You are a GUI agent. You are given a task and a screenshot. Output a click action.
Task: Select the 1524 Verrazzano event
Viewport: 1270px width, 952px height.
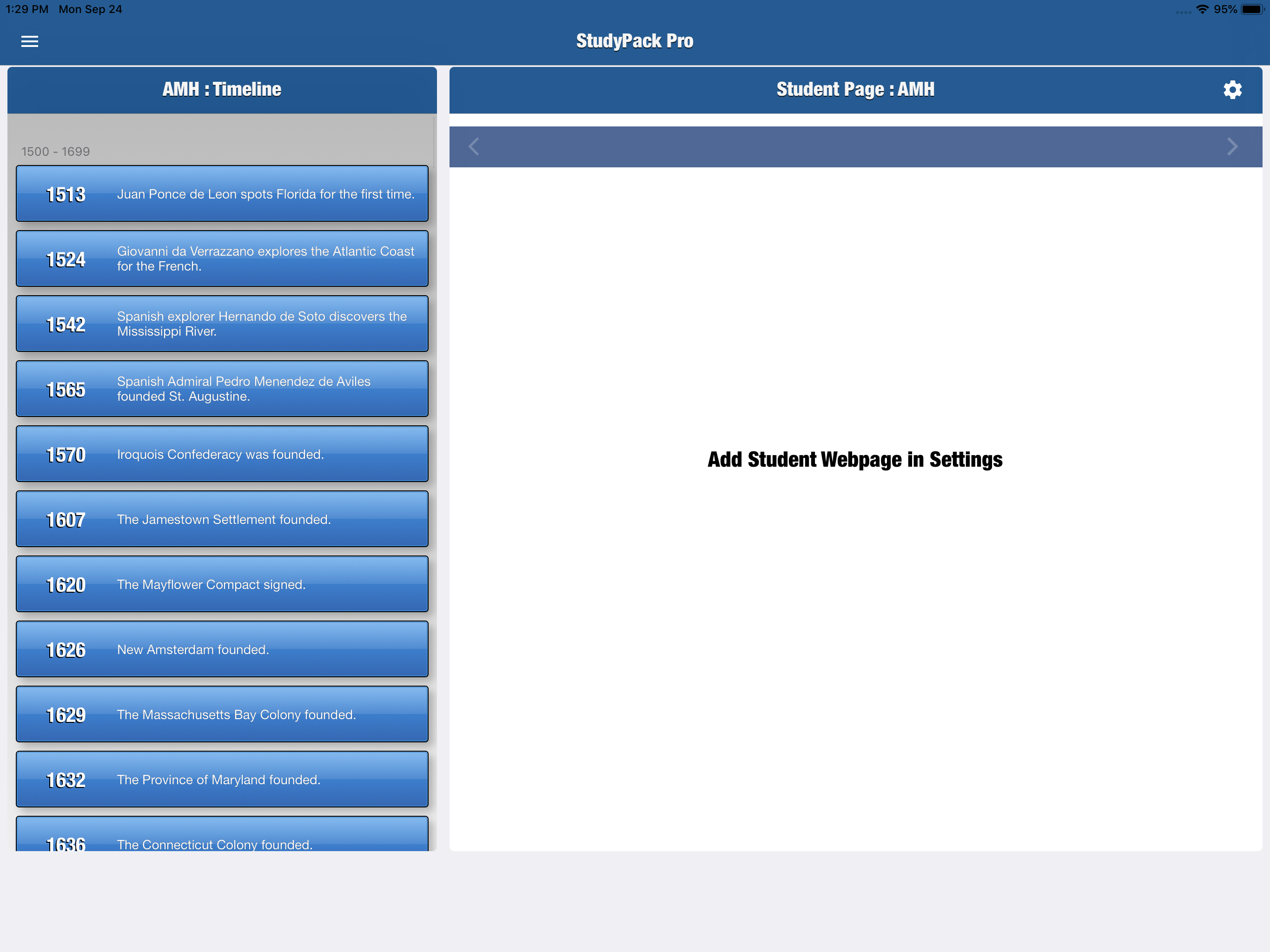222,259
